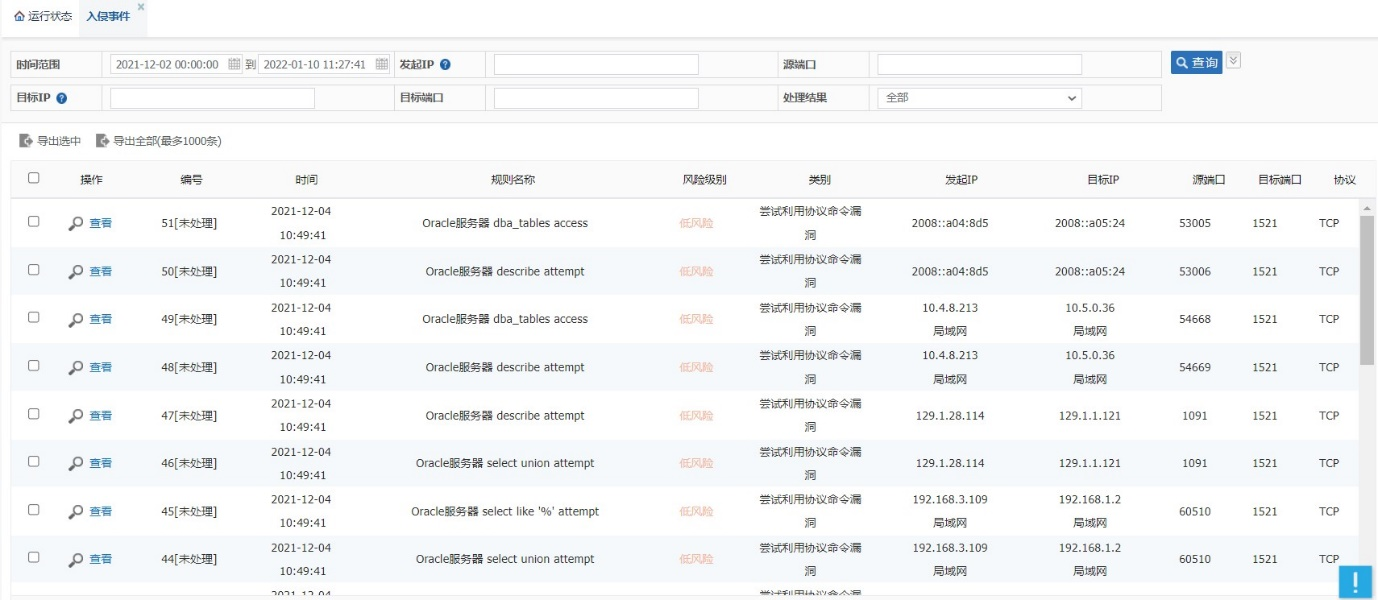Click source port 54668 cell

click(1195, 320)
